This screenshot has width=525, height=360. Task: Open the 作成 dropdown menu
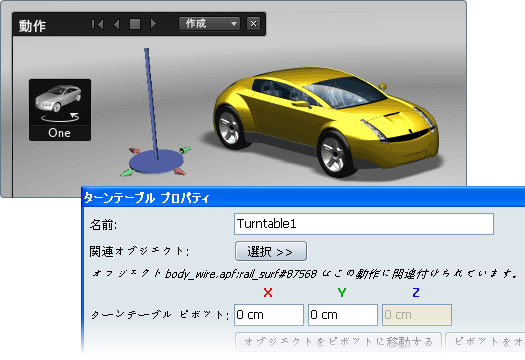tap(209, 24)
